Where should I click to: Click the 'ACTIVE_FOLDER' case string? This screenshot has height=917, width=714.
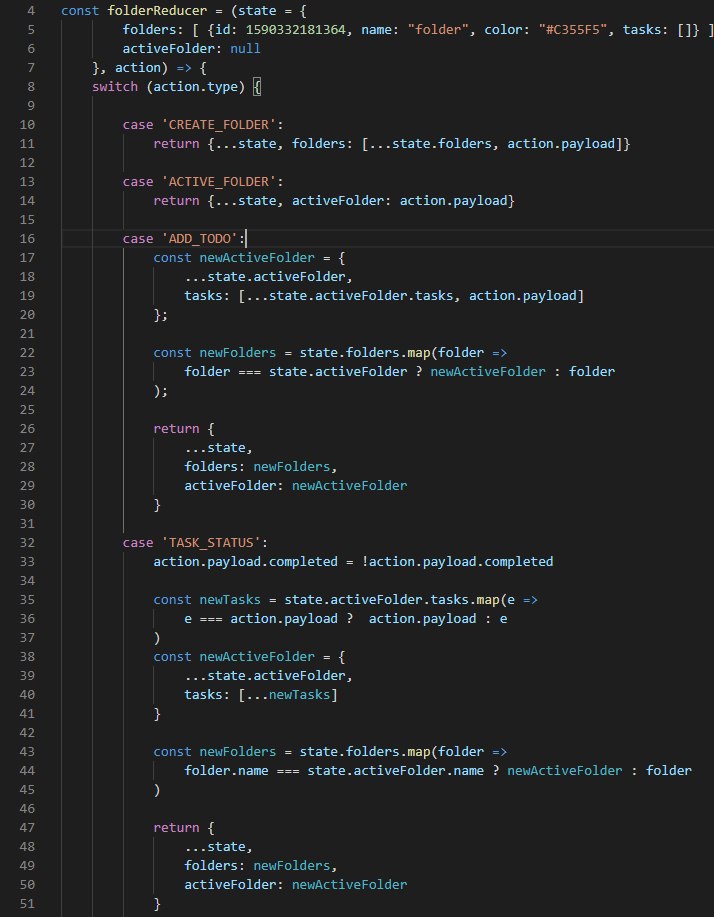point(219,181)
